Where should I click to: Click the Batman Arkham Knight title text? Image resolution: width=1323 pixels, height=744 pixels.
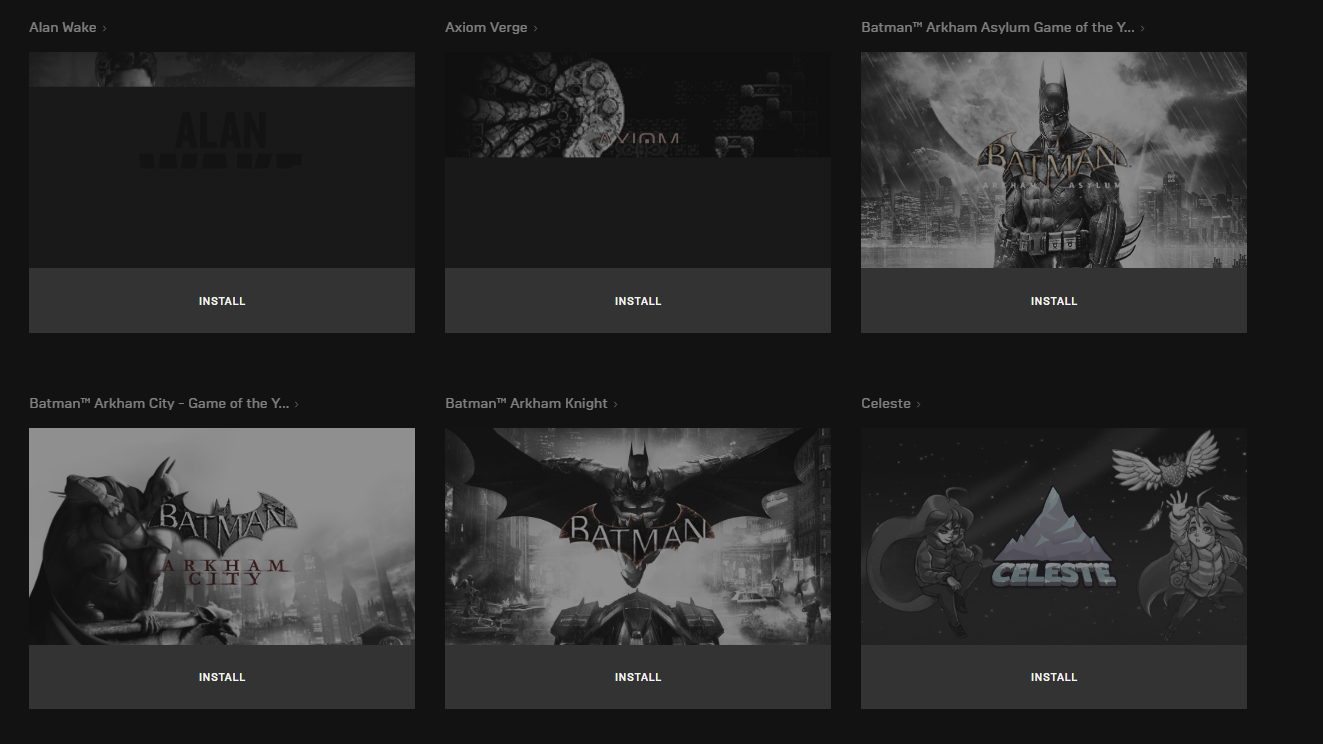point(526,403)
